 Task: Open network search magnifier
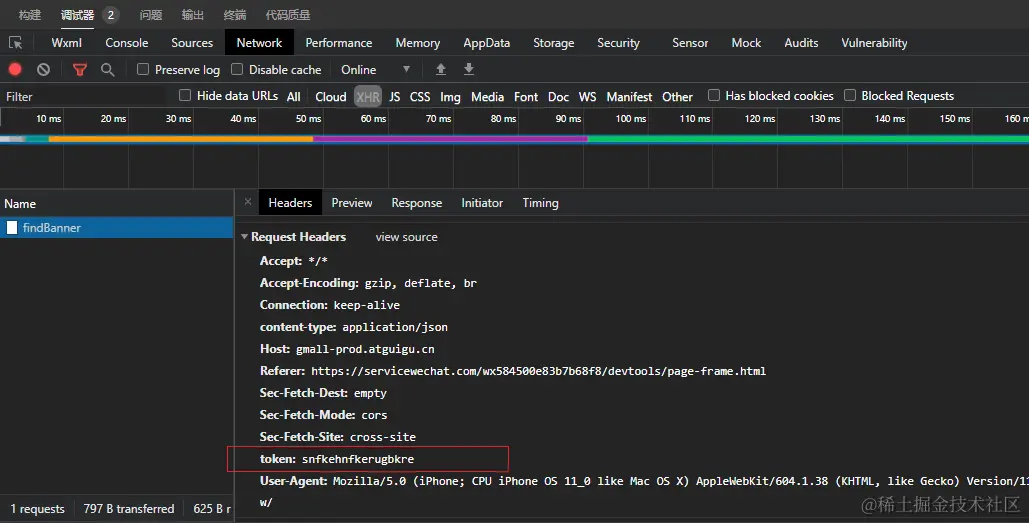coord(107,69)
